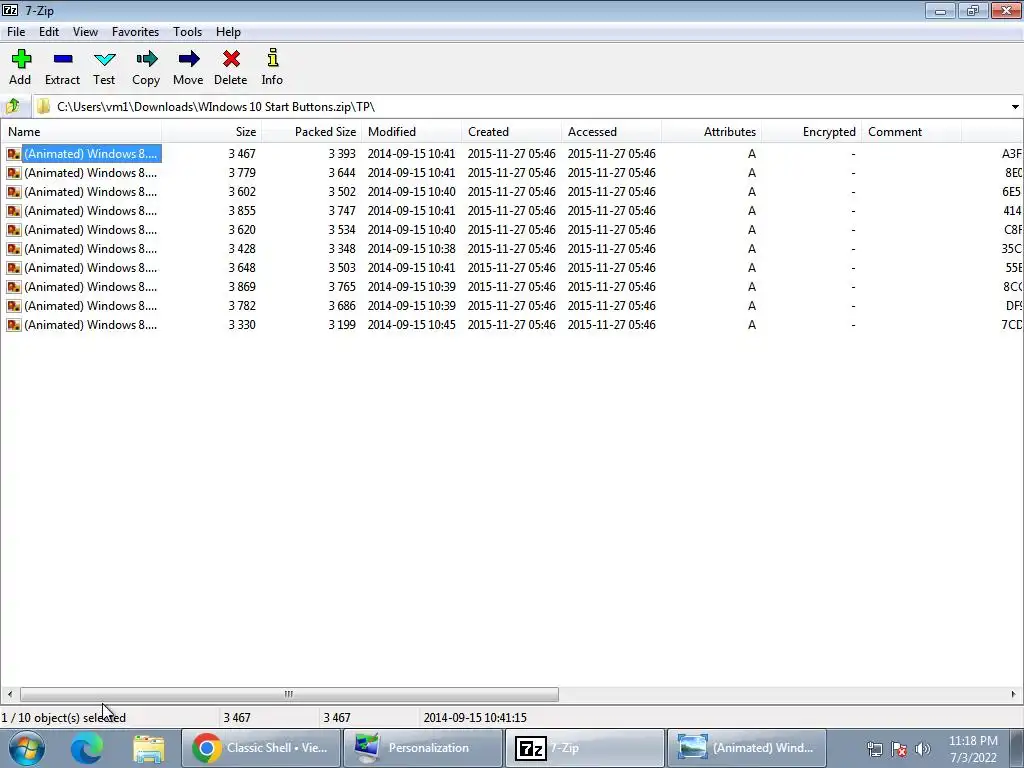Viewport: 1024px width, 768px height.
Task: Open the Help menu
Action: pos(229,32)
